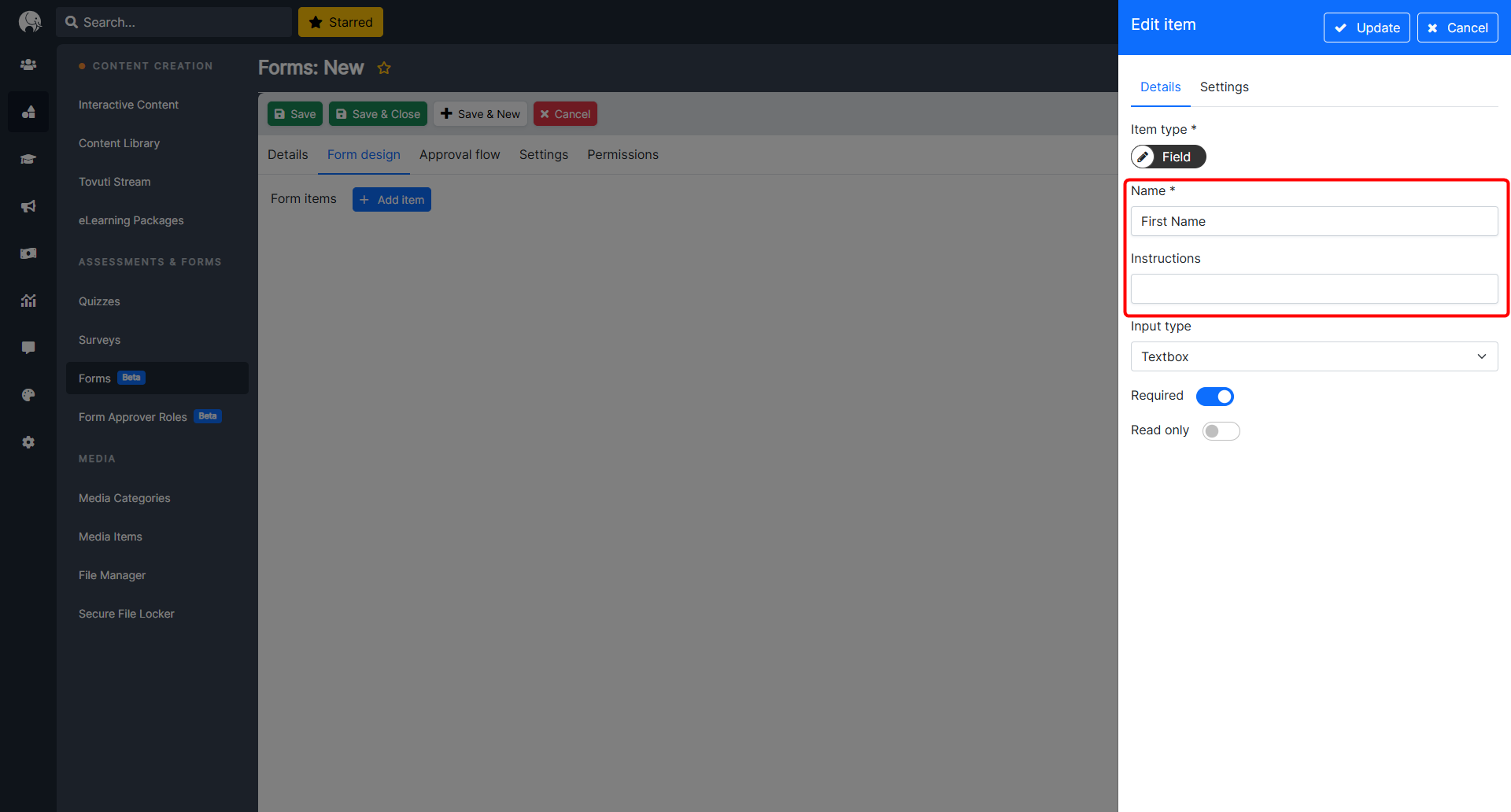This screenshot has height=812, width=1511.
Task: Open the gear configuration sidebar icon
Action: click(28, 442)
